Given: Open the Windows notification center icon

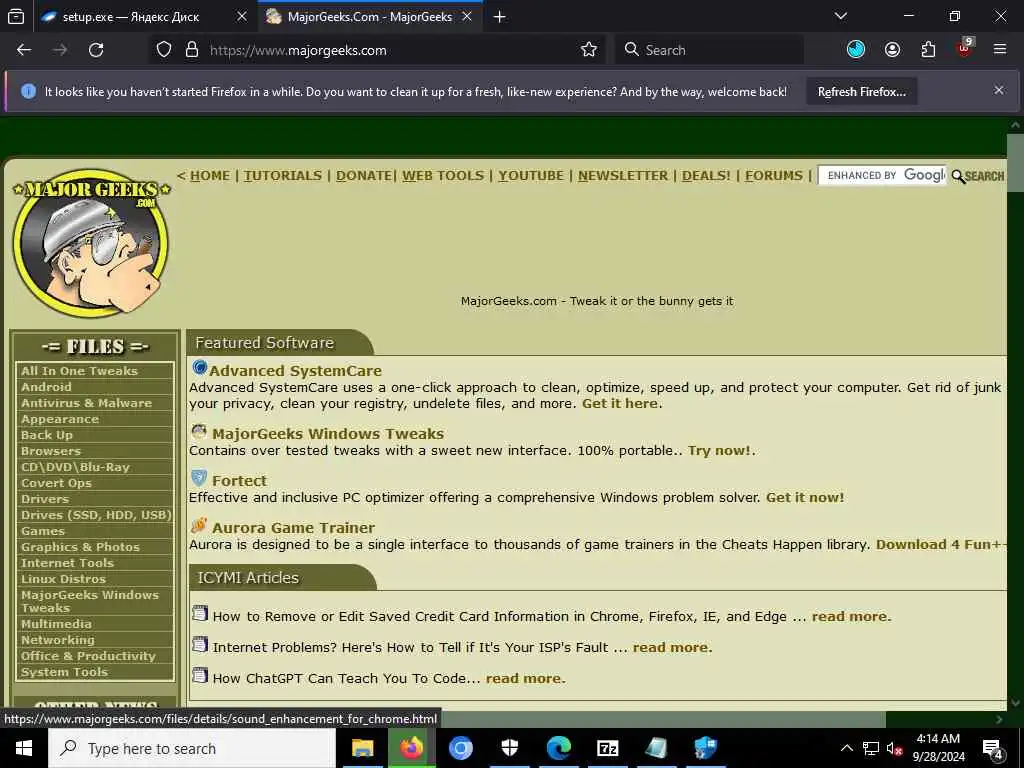Looking at the screenshot, I should 993,749.
